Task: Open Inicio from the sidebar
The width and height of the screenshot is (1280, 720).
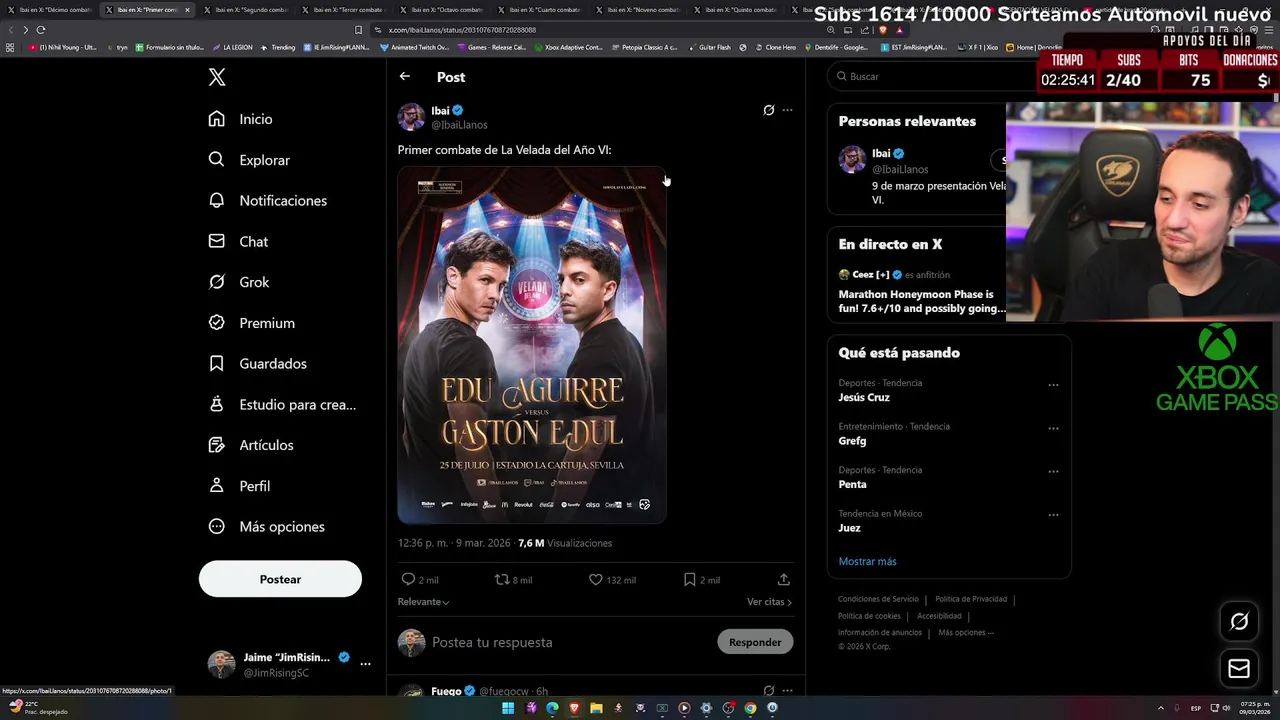Action: point(241,119)
